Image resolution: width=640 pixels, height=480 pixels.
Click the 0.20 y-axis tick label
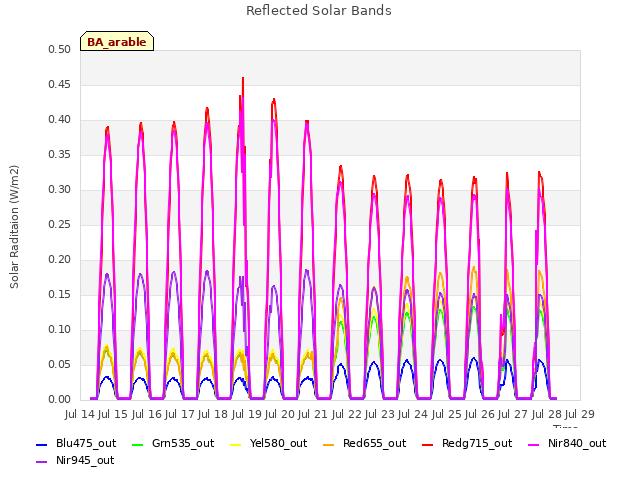60,260
